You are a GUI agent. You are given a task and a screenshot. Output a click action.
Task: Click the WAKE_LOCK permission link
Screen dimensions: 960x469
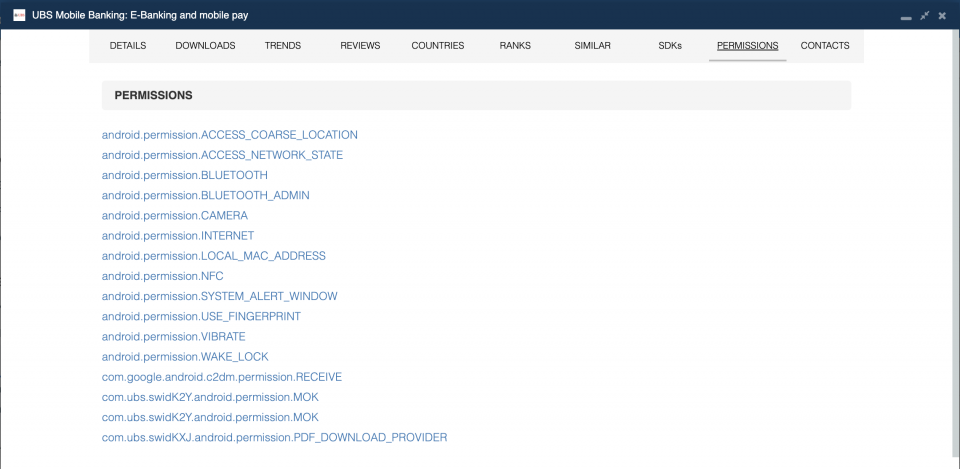(185, 357)
